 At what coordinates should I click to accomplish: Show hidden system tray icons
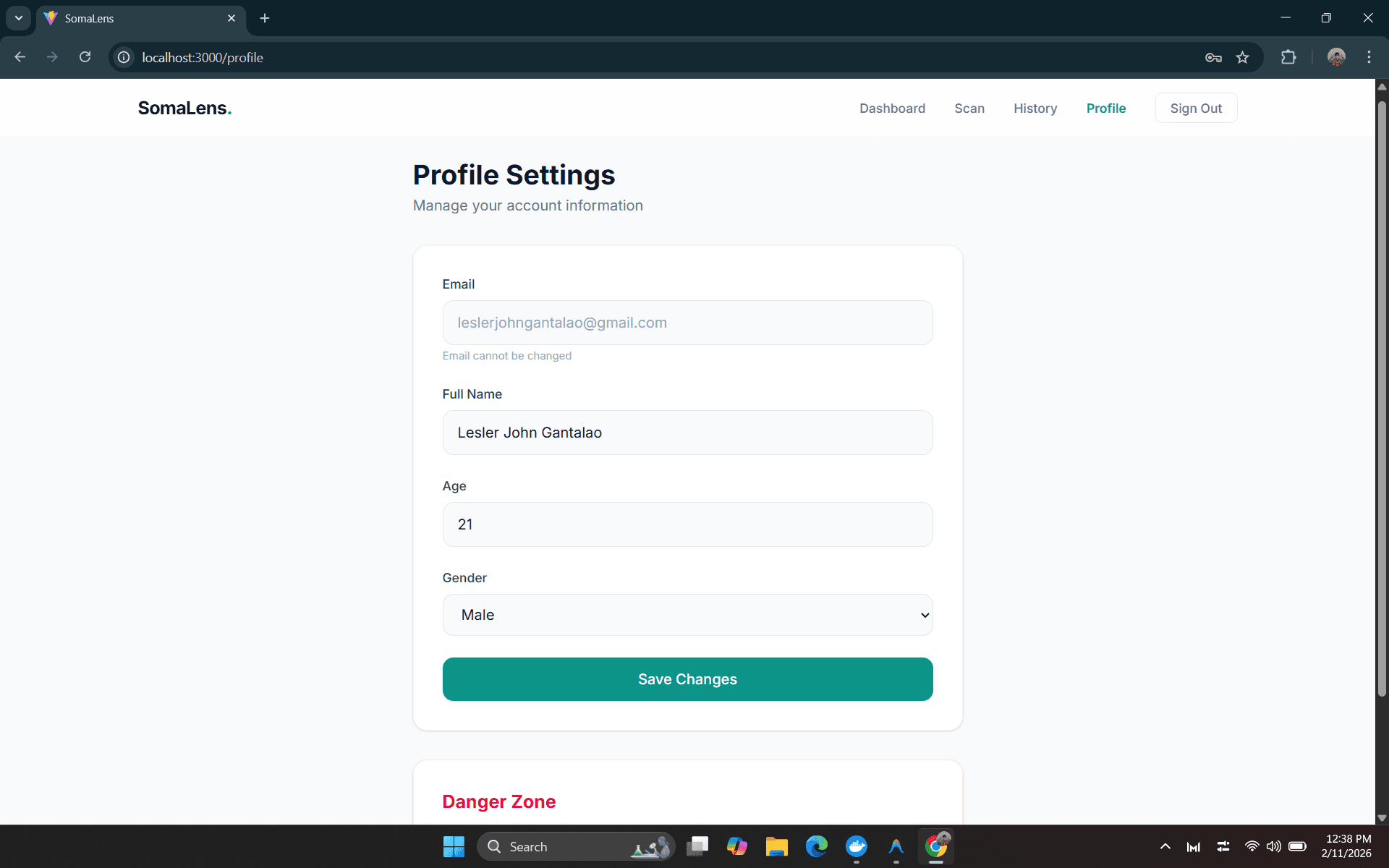pyautogui.click(x=1165, y=846)
